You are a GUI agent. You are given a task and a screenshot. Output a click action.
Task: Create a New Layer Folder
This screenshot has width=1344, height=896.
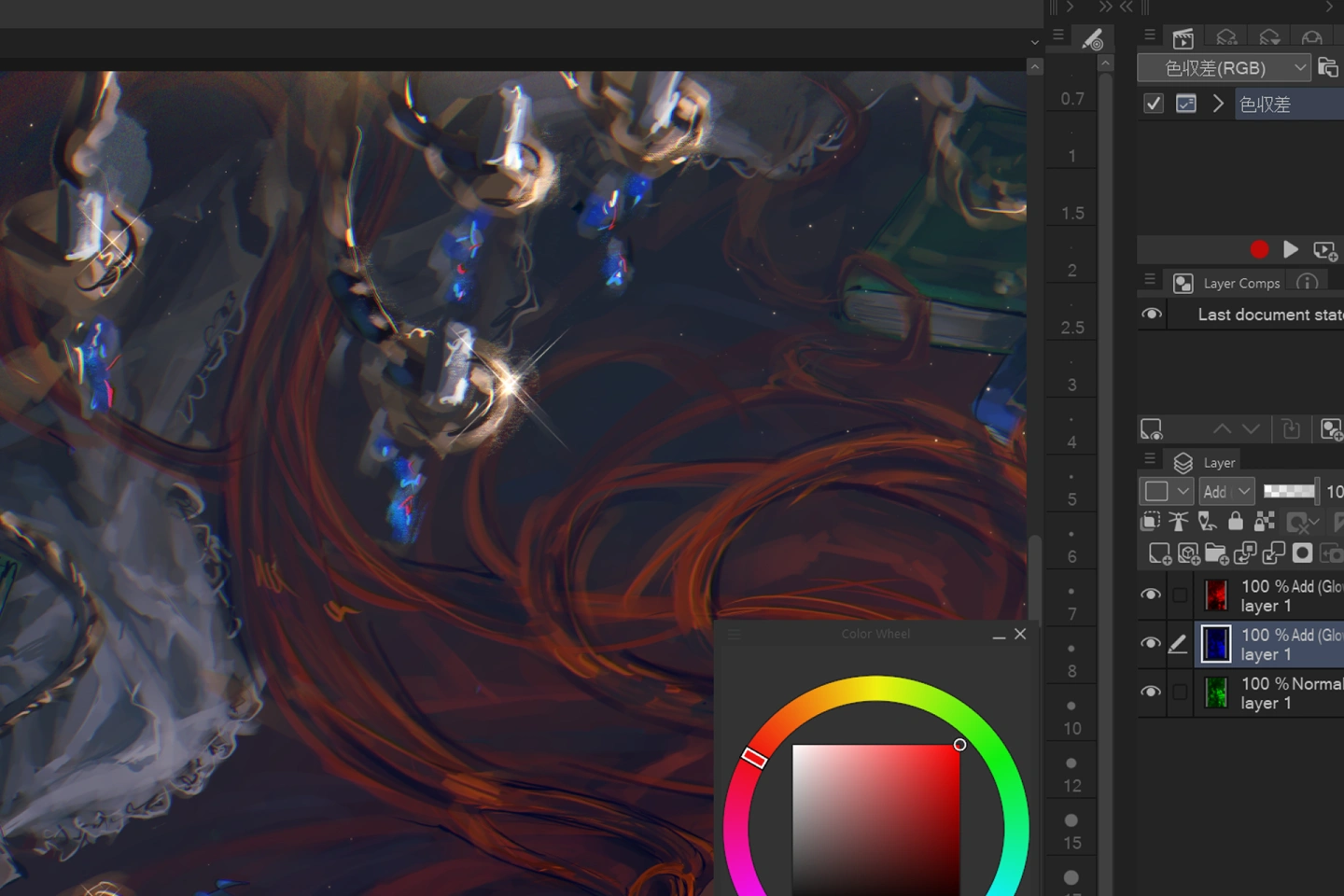[1217, 553]
